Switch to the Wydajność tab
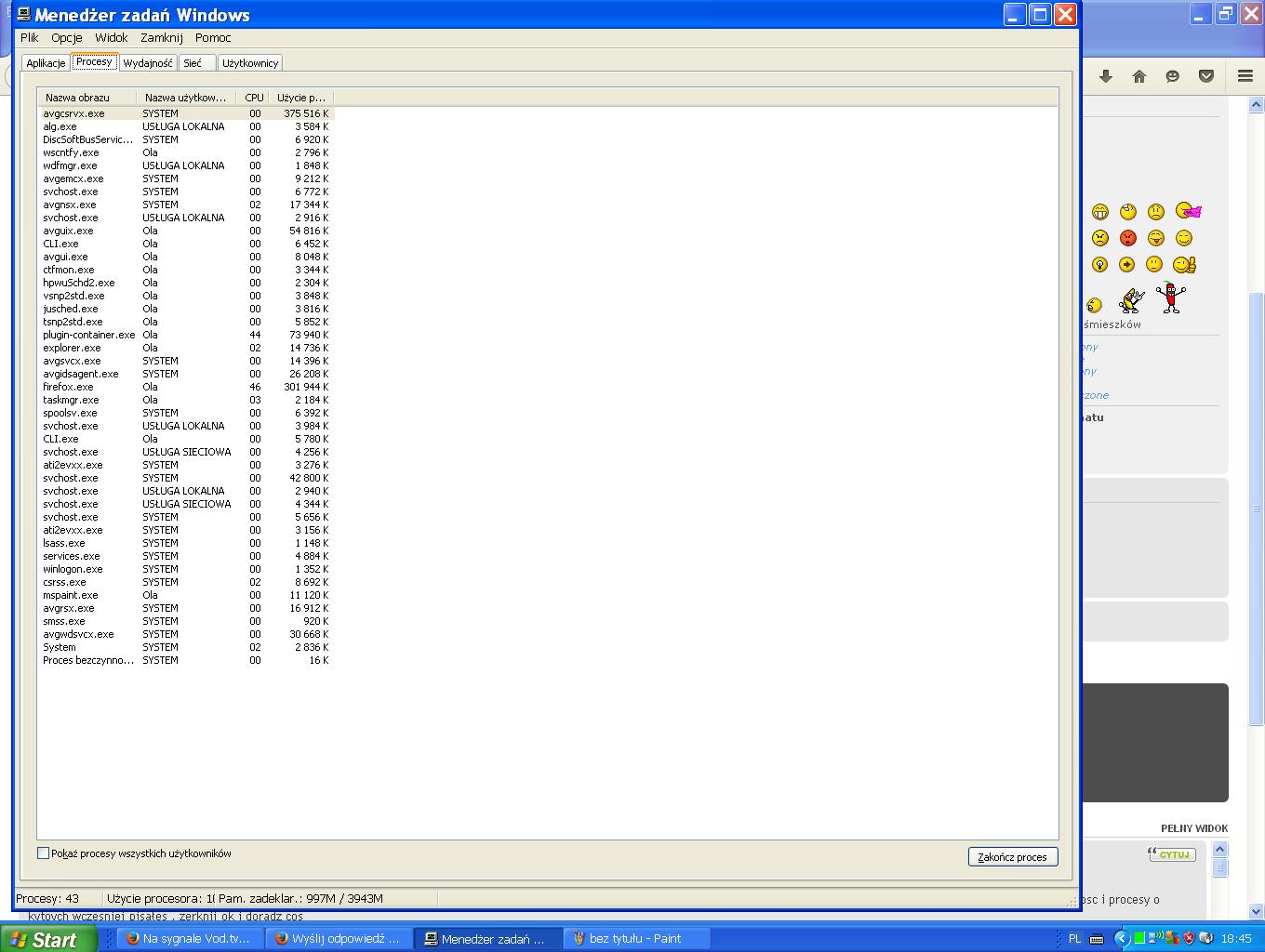Viewport: 1265px width, 952px height. click(x=148, y=63)
